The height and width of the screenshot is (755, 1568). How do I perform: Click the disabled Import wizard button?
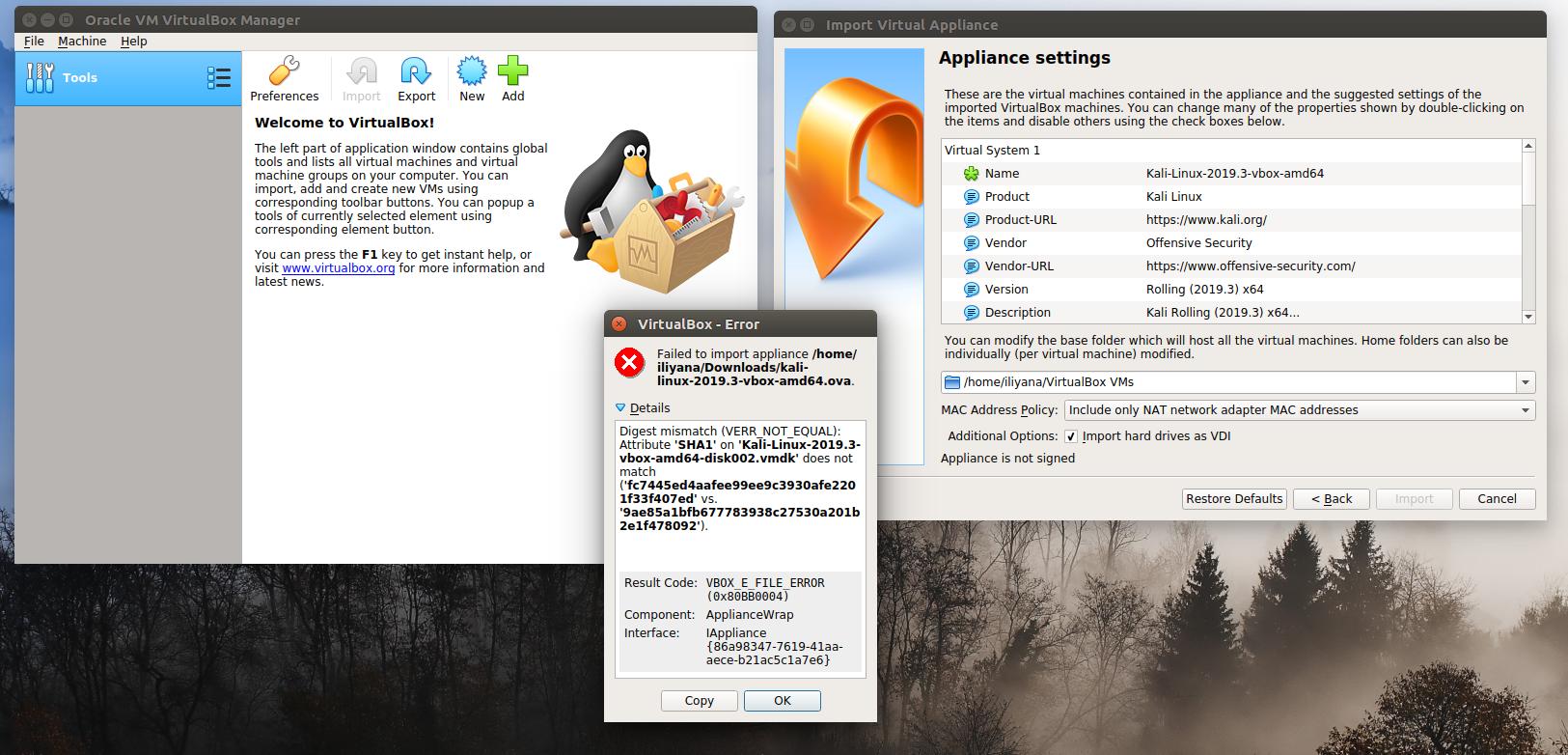[1414, 499]
